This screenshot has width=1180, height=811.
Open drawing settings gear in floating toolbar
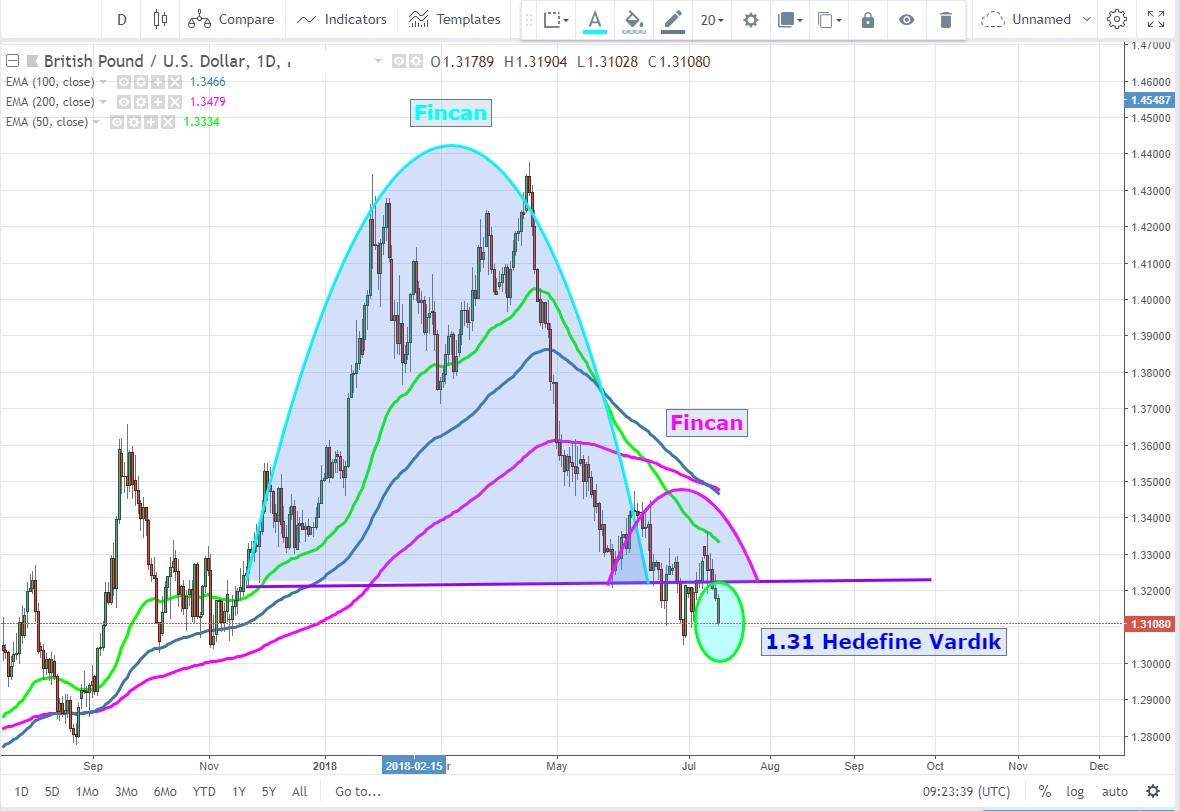click(750, 19)
